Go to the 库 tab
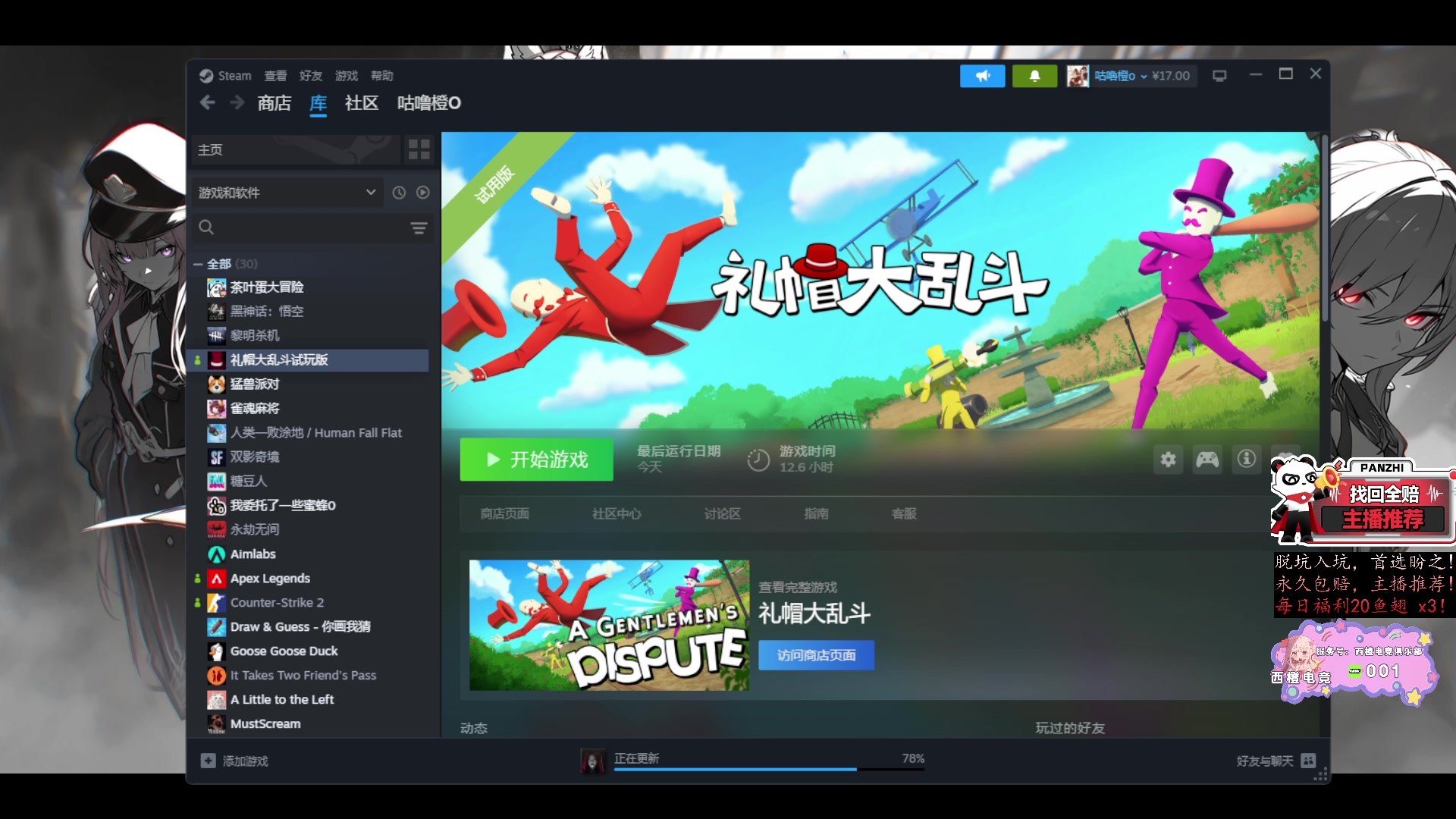 click(x=318, y=103)
